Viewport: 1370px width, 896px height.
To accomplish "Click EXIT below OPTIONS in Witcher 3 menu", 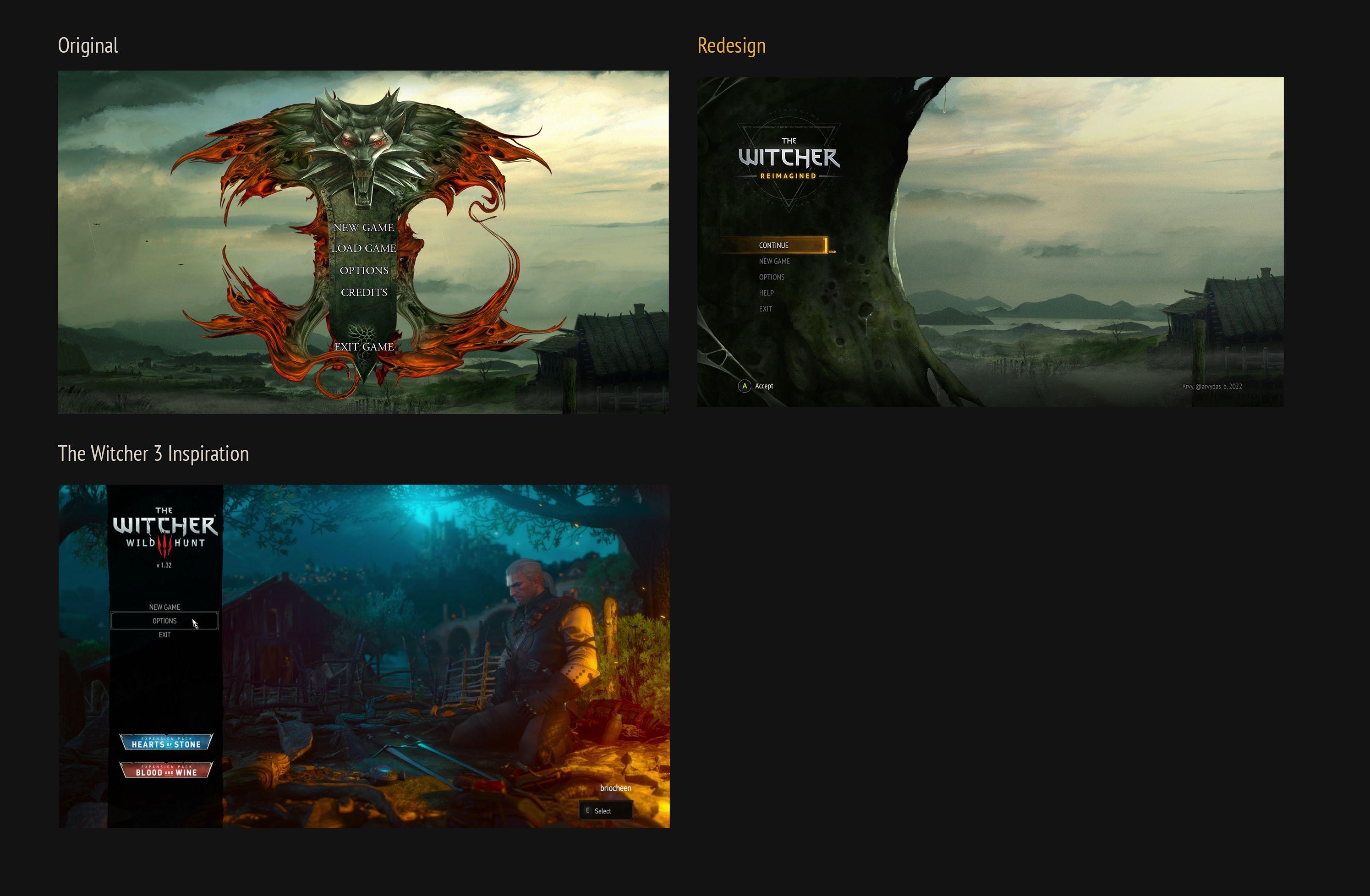I will click(164, 635).
